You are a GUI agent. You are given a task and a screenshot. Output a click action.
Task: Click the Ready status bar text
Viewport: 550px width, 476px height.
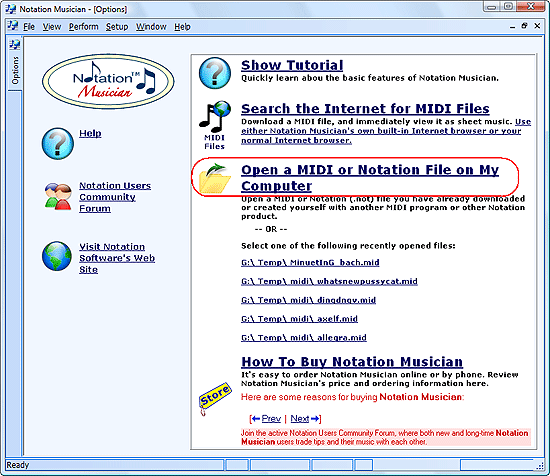point(18,465)
